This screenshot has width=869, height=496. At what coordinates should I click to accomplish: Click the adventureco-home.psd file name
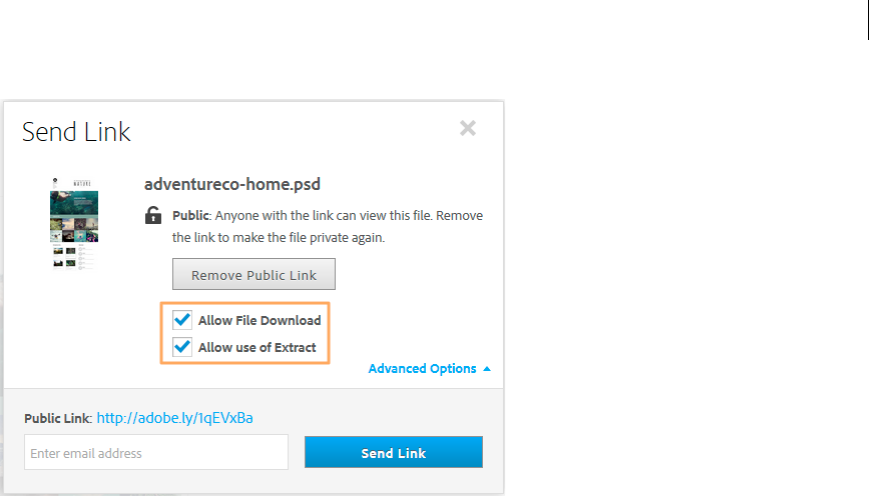(x=232, y=184)
